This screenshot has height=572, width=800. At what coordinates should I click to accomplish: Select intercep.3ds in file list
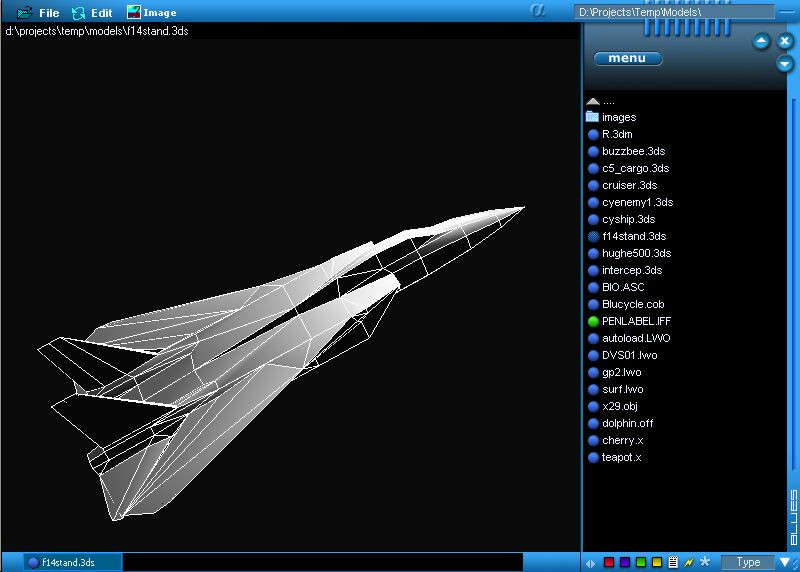pos(624,270)
